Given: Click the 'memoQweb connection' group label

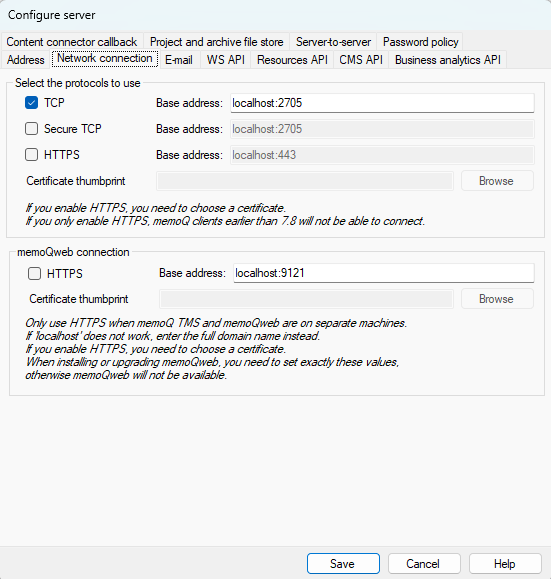Looking at the screenshot, I should (73, 252).
